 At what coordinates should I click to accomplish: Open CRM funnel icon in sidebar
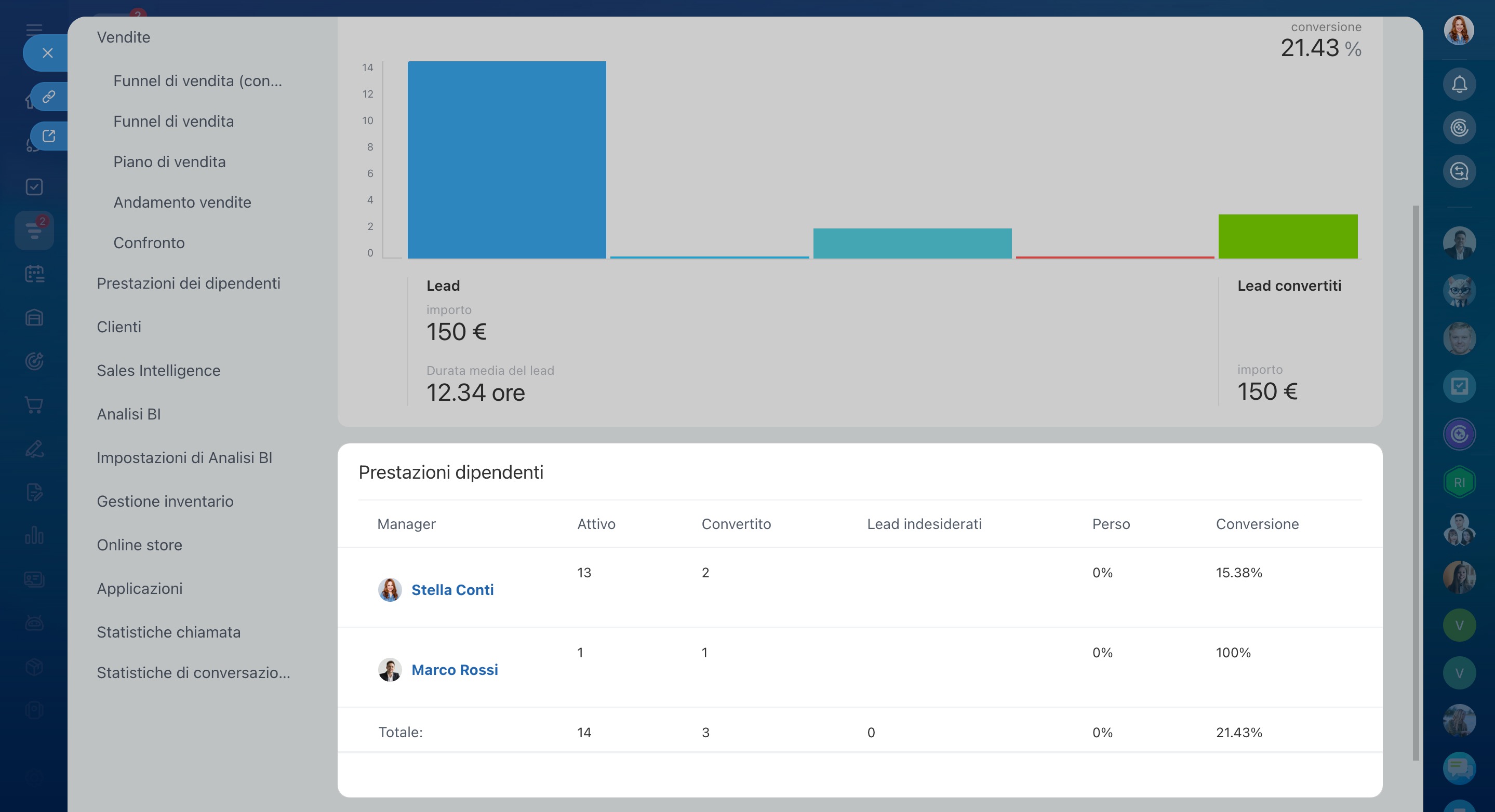(x=34, y=231)
